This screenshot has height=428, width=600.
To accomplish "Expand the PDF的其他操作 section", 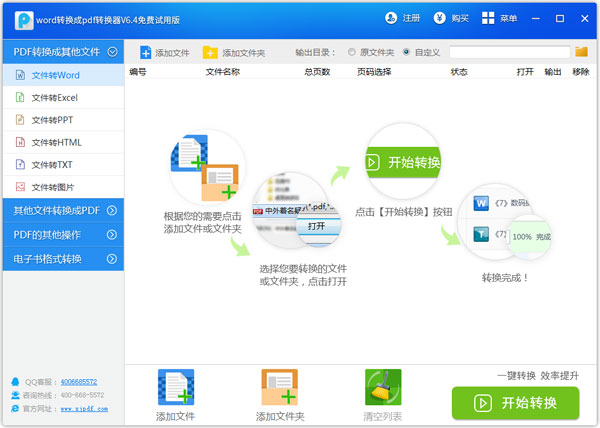I will point(112,235).
